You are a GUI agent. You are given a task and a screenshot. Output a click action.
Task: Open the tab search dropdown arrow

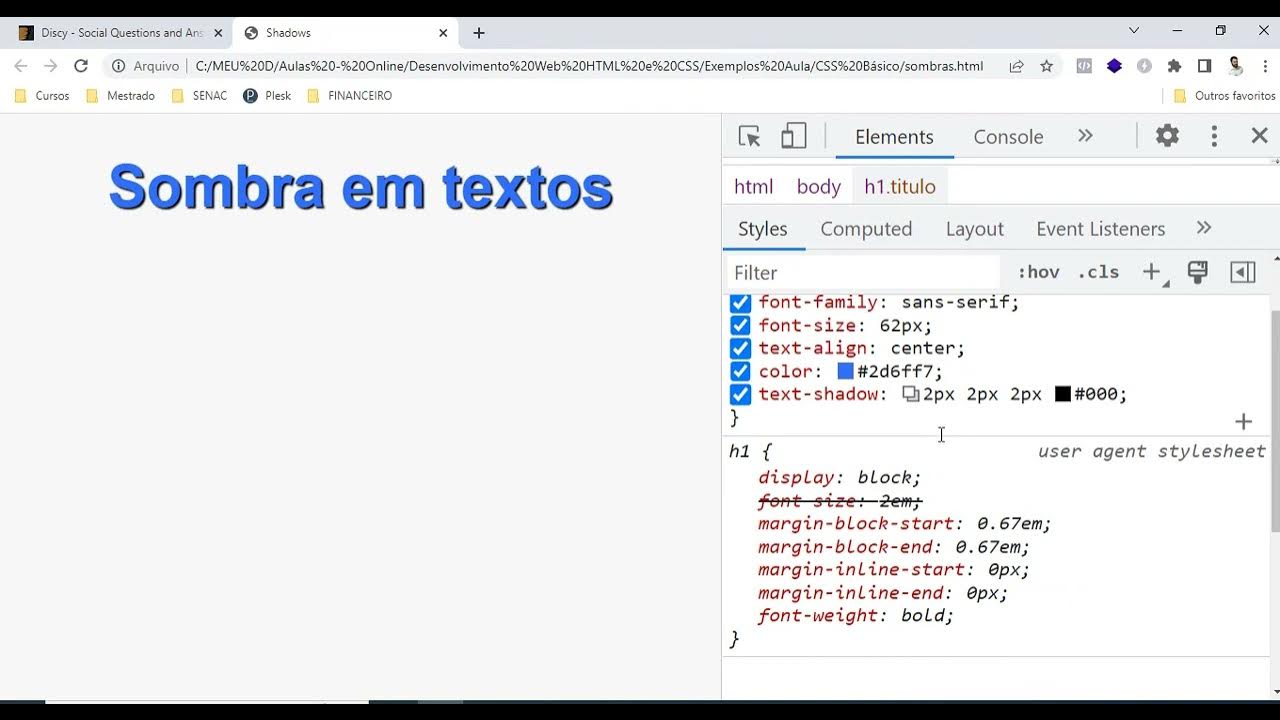click(x=1134, y=31)
